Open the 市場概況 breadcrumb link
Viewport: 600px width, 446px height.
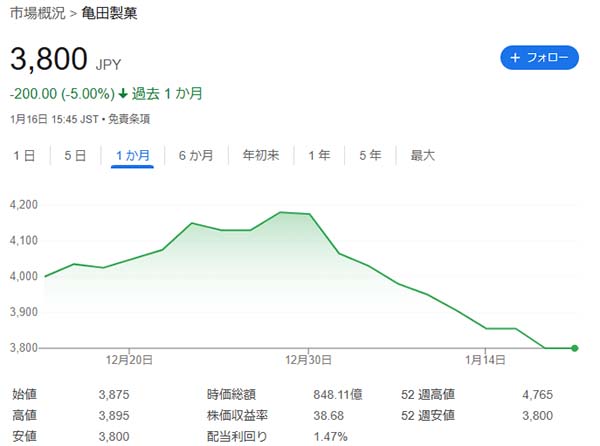pyautogui.click(x=38, y=13)
